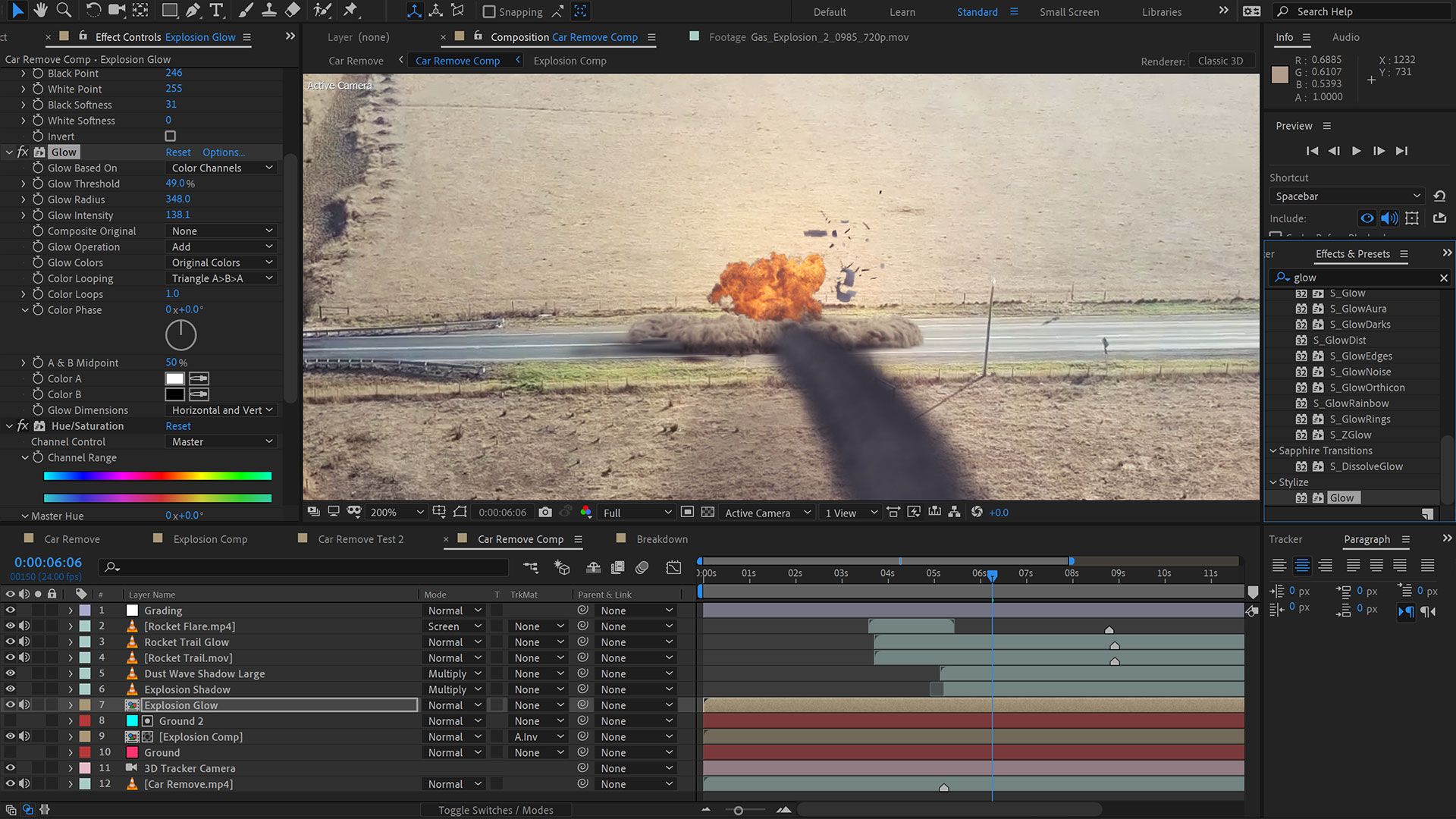Hide the Grading layer

tap(11, 610)
